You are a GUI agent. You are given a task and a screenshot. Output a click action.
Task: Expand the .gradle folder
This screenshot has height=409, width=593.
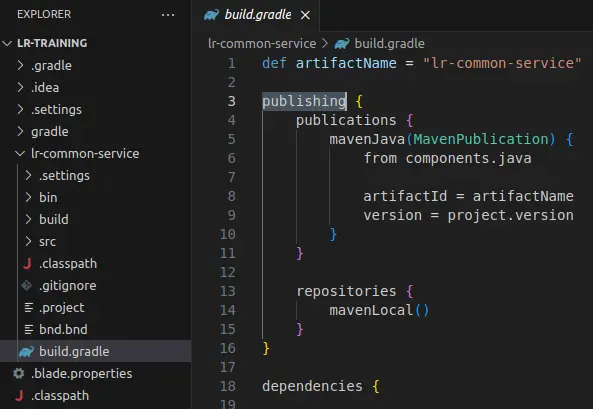pos(20,65)
